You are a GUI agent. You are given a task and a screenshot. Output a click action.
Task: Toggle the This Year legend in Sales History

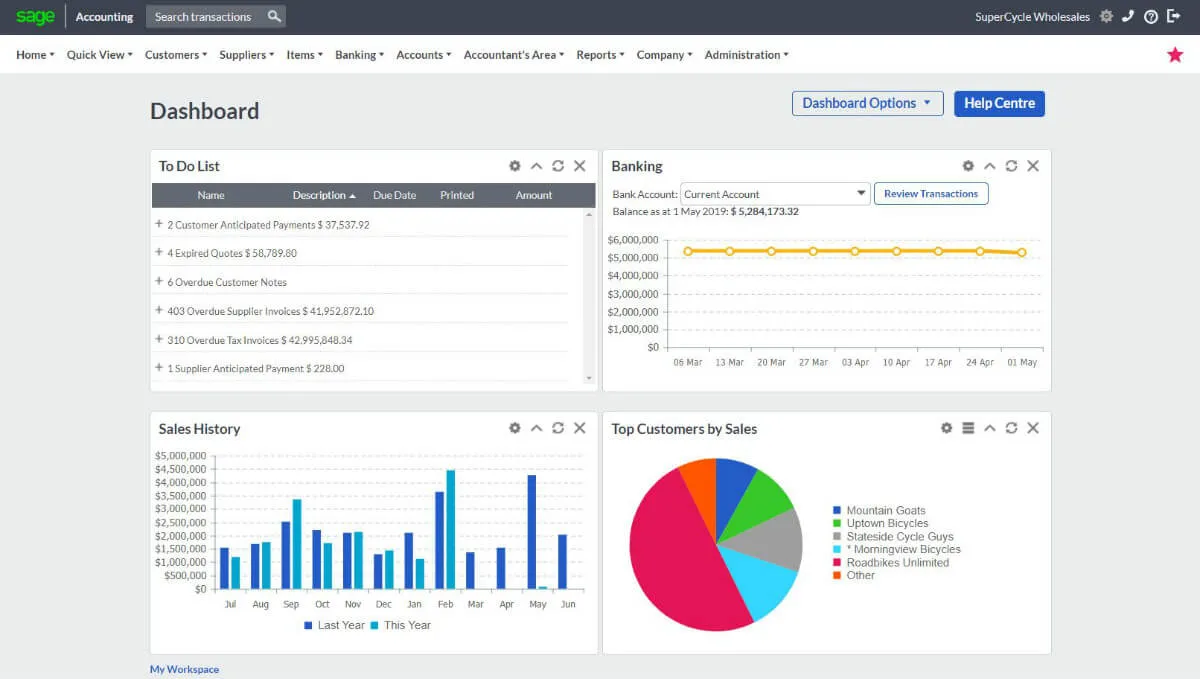[401, 625]
